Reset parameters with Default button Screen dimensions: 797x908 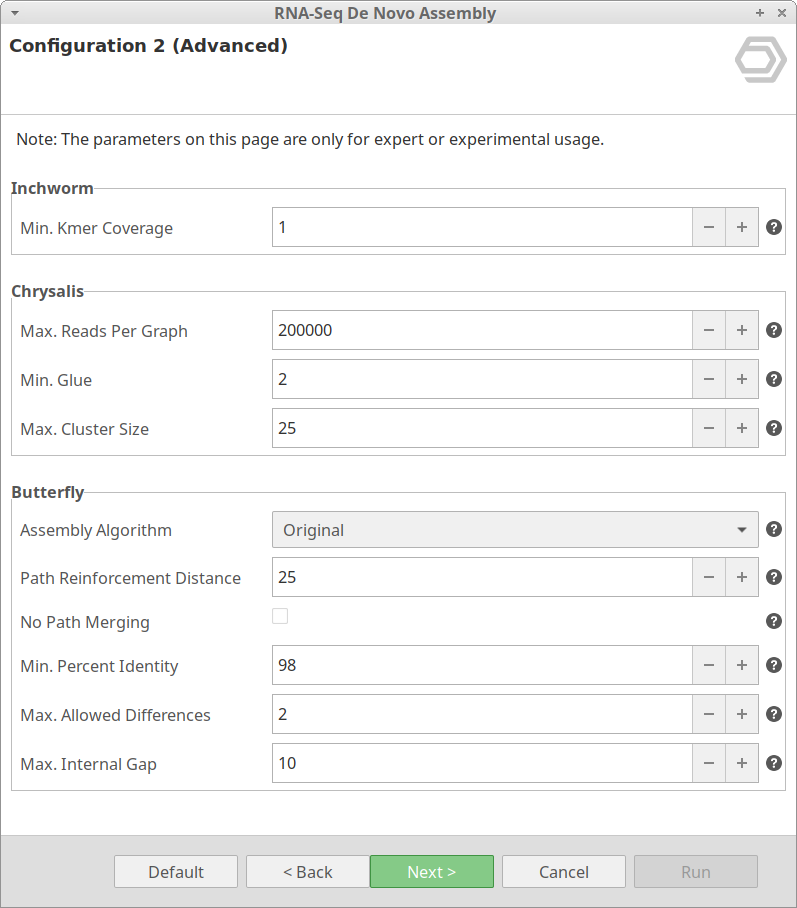coord(176,872)
